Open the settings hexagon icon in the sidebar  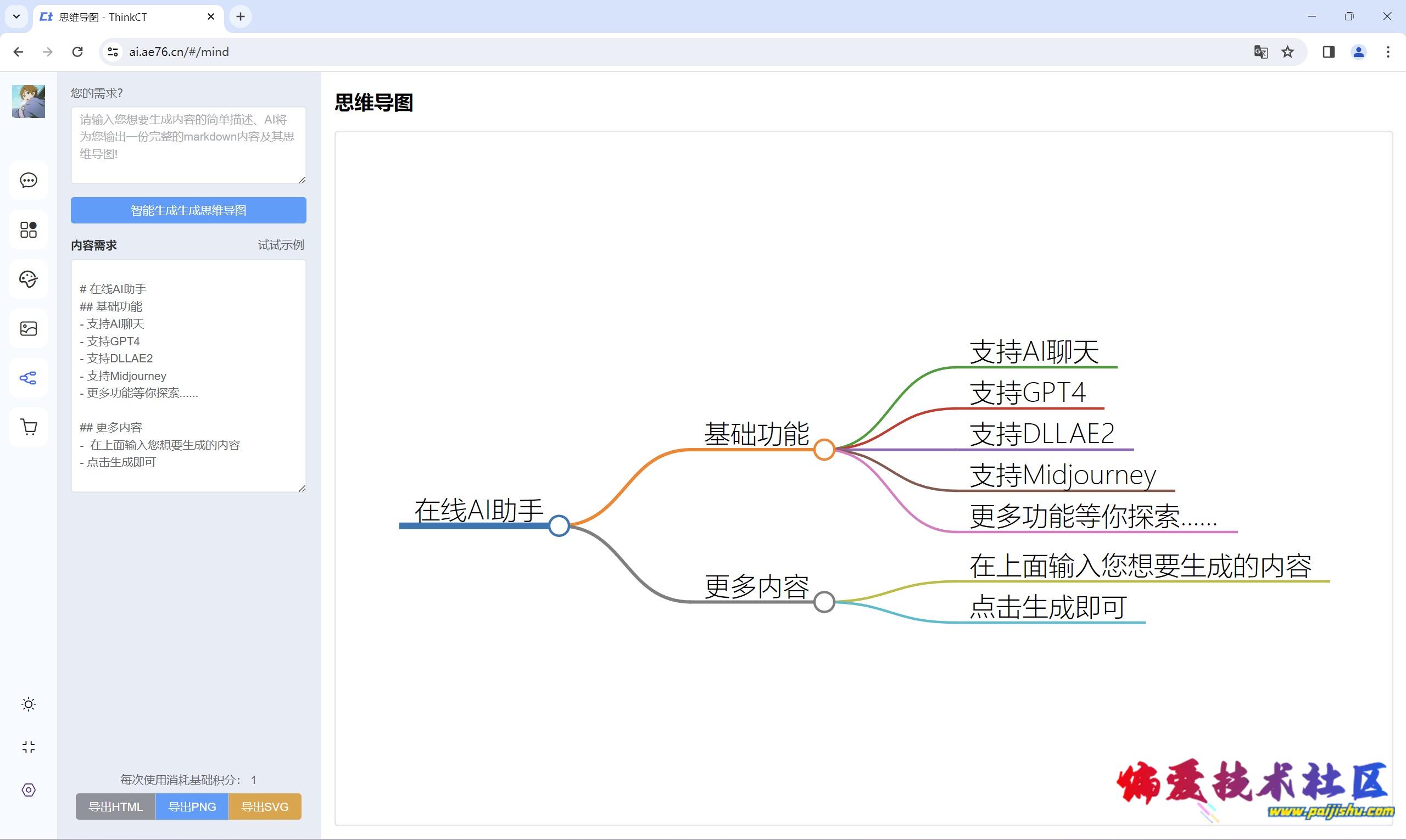coord(29,789)
